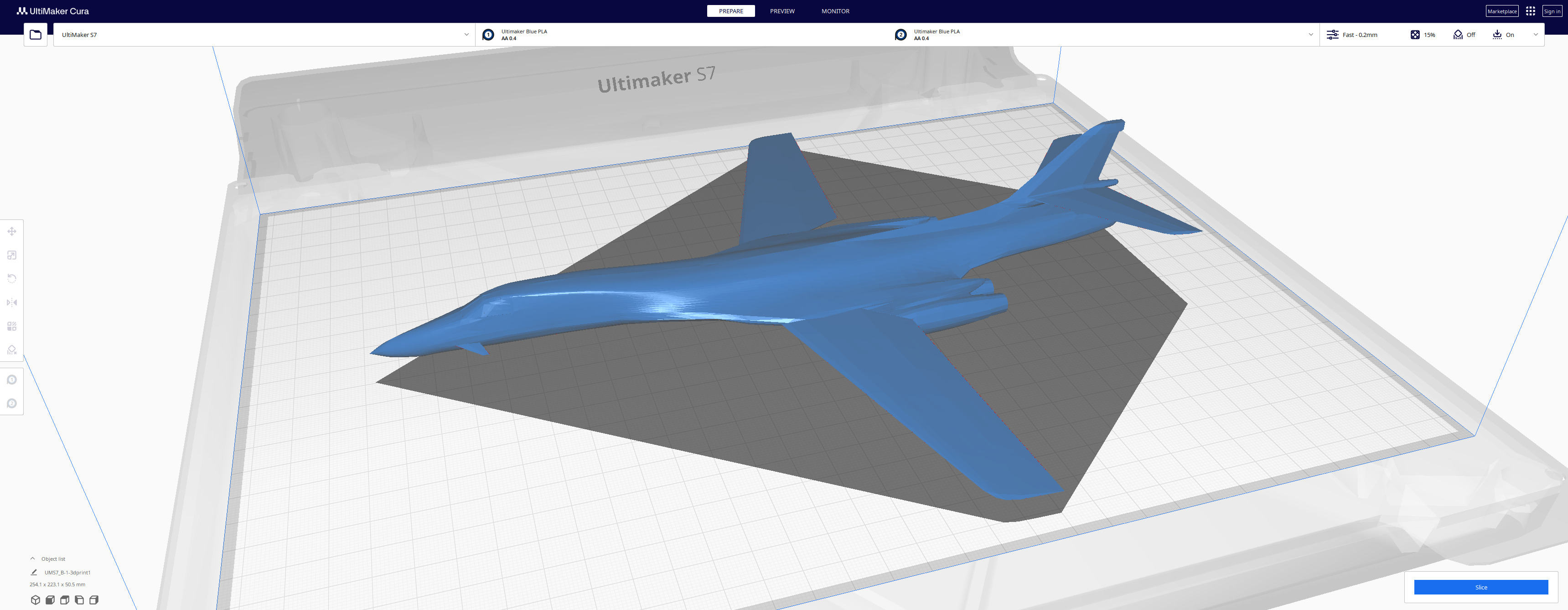The width and height of the screenshot is (1568, 610).
Task: Select the UMS7_B-1-3dprint1 object entry
Action: pyautogui.click(x=67, y=572)
